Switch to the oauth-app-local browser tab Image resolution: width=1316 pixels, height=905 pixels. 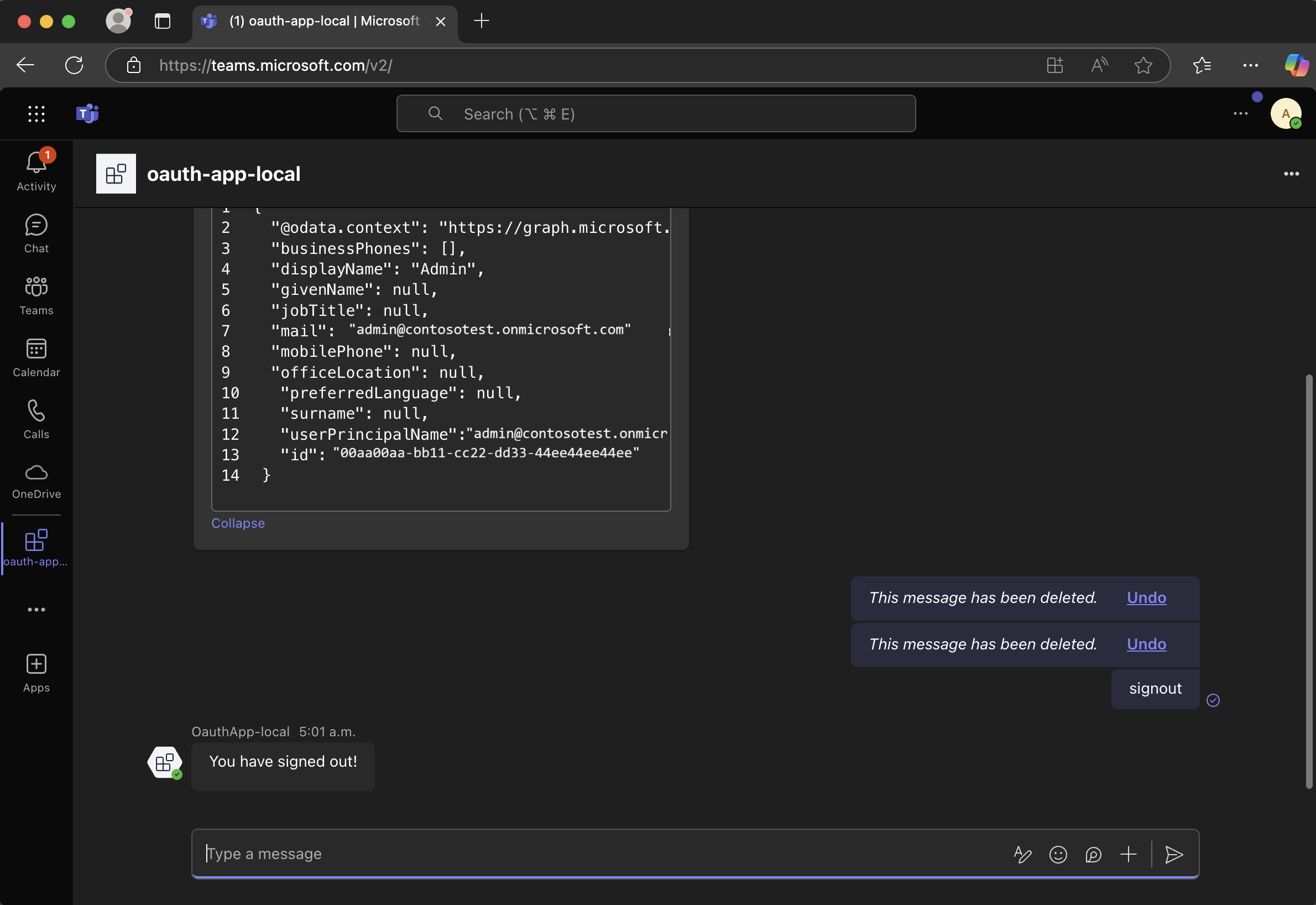tap(324, 21)
